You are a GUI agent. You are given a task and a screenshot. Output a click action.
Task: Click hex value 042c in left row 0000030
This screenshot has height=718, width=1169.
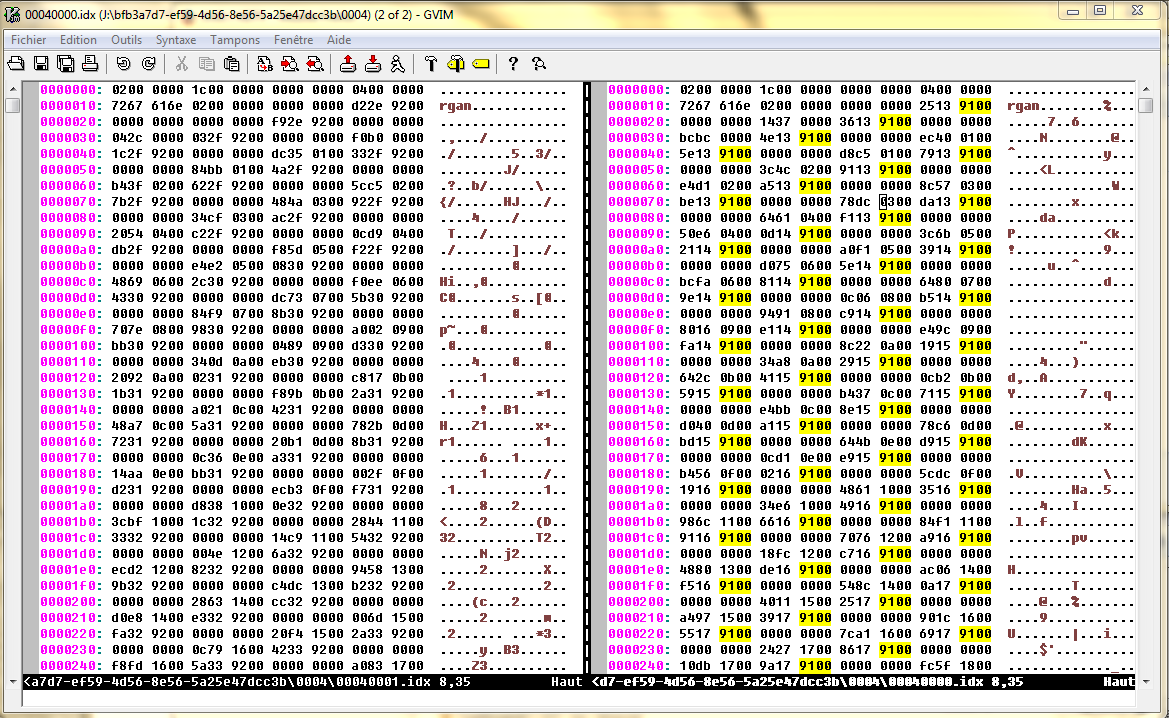pos(127,138)
